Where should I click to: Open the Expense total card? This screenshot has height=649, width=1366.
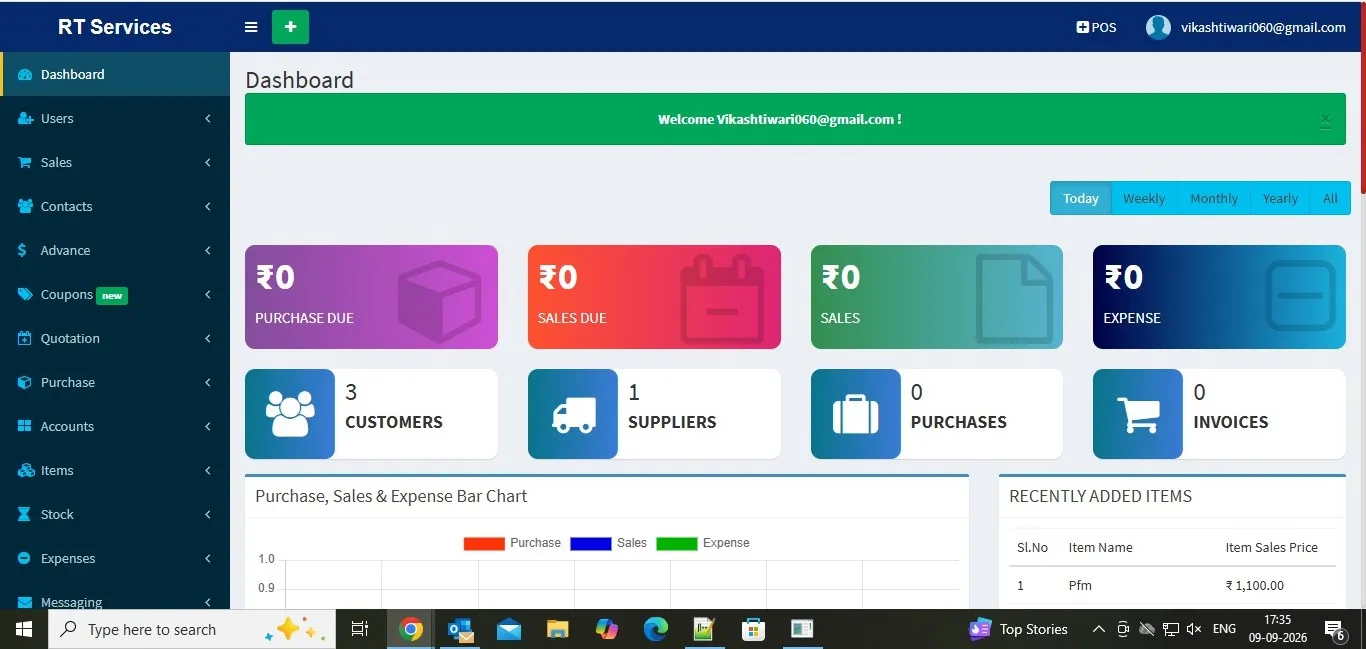point(1219,297)
